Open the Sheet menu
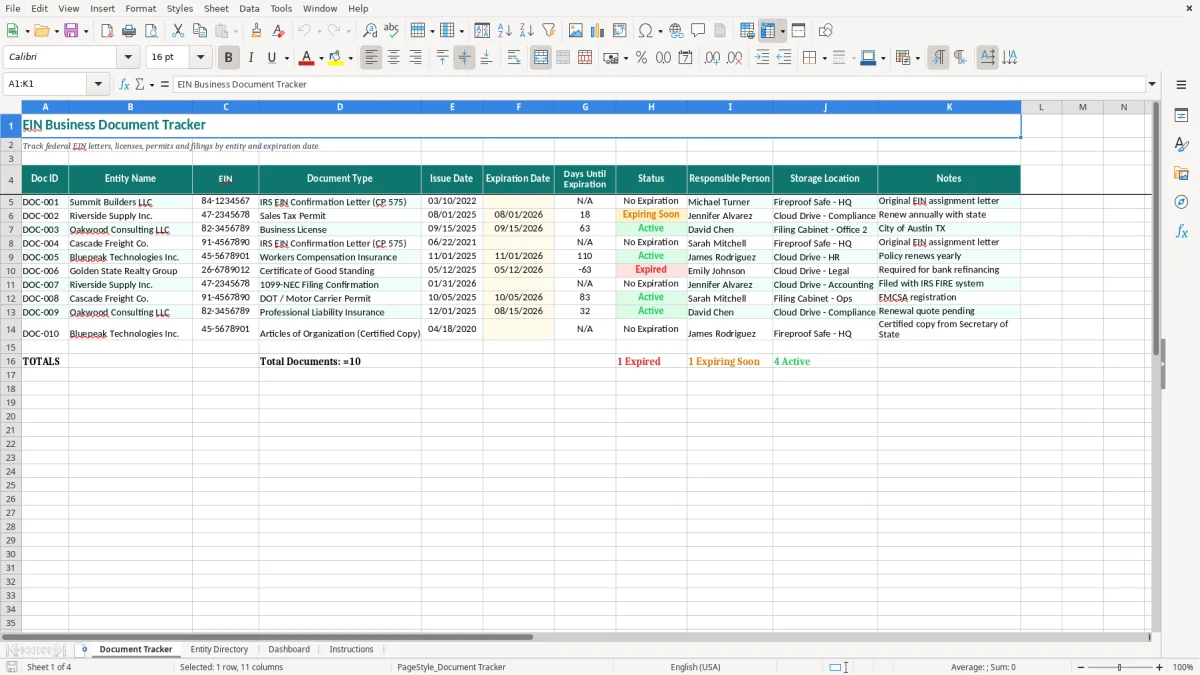 point(216,8)
